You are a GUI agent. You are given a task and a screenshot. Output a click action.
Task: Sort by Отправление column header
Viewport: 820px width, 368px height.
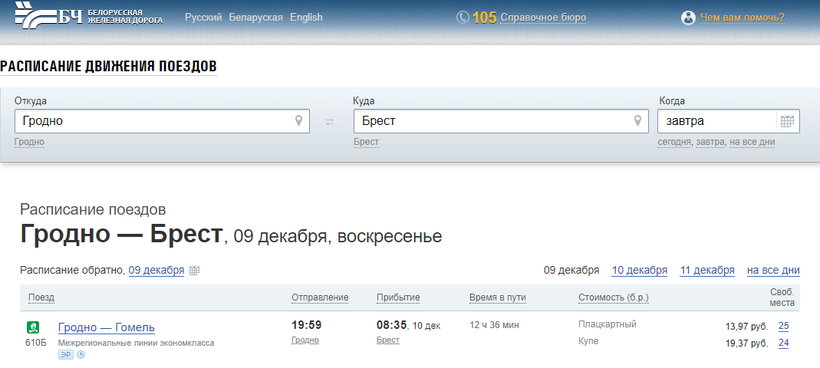(x=320, y=297)
